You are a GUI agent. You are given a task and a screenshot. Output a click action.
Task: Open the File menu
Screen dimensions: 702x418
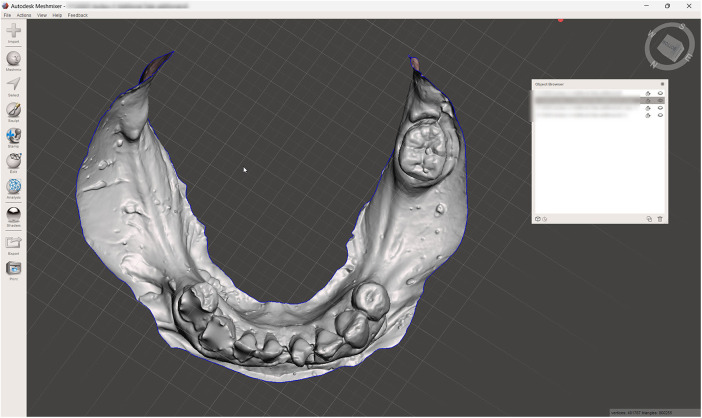point(7,15)
